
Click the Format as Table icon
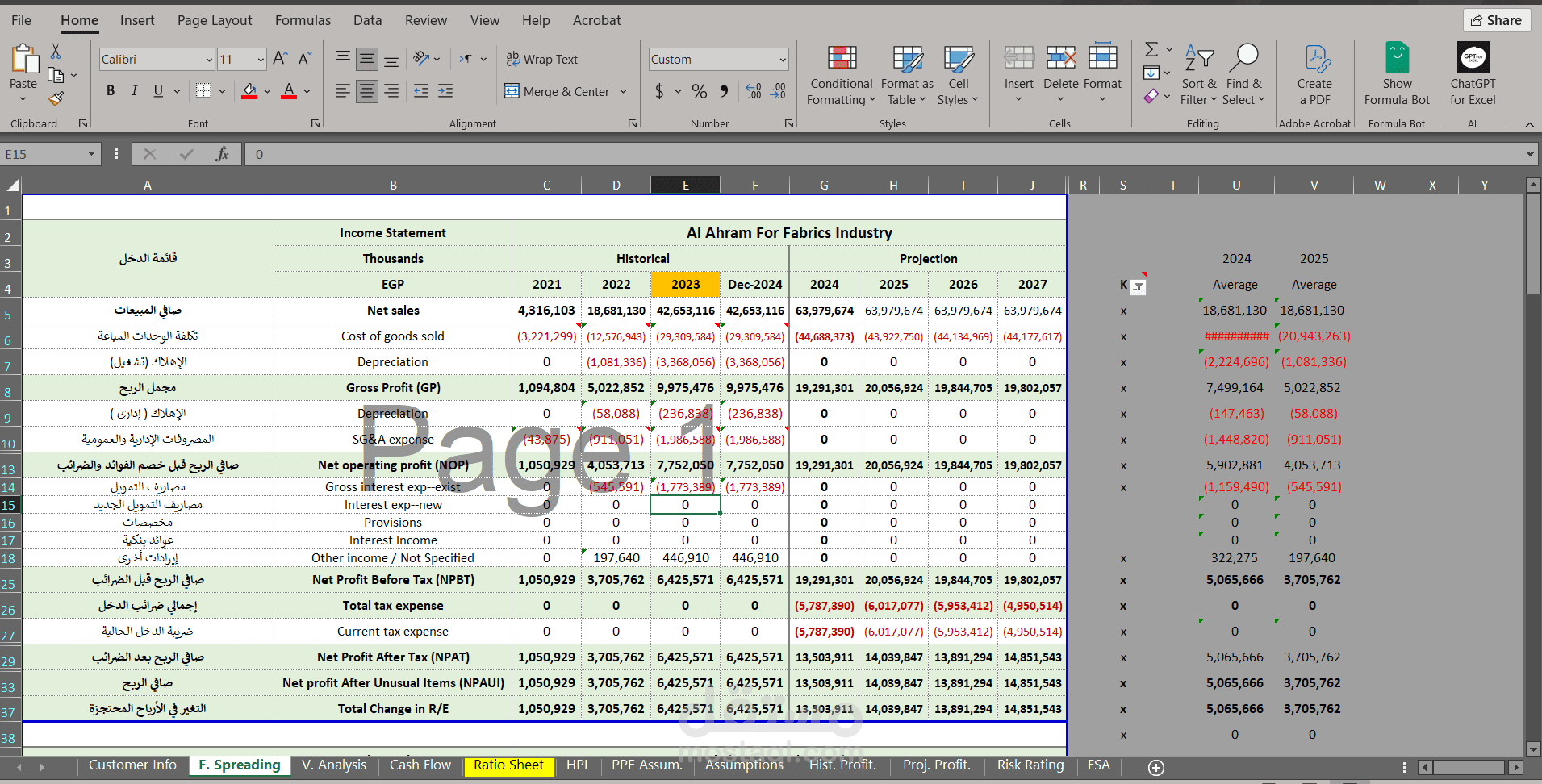coord(907,58)
